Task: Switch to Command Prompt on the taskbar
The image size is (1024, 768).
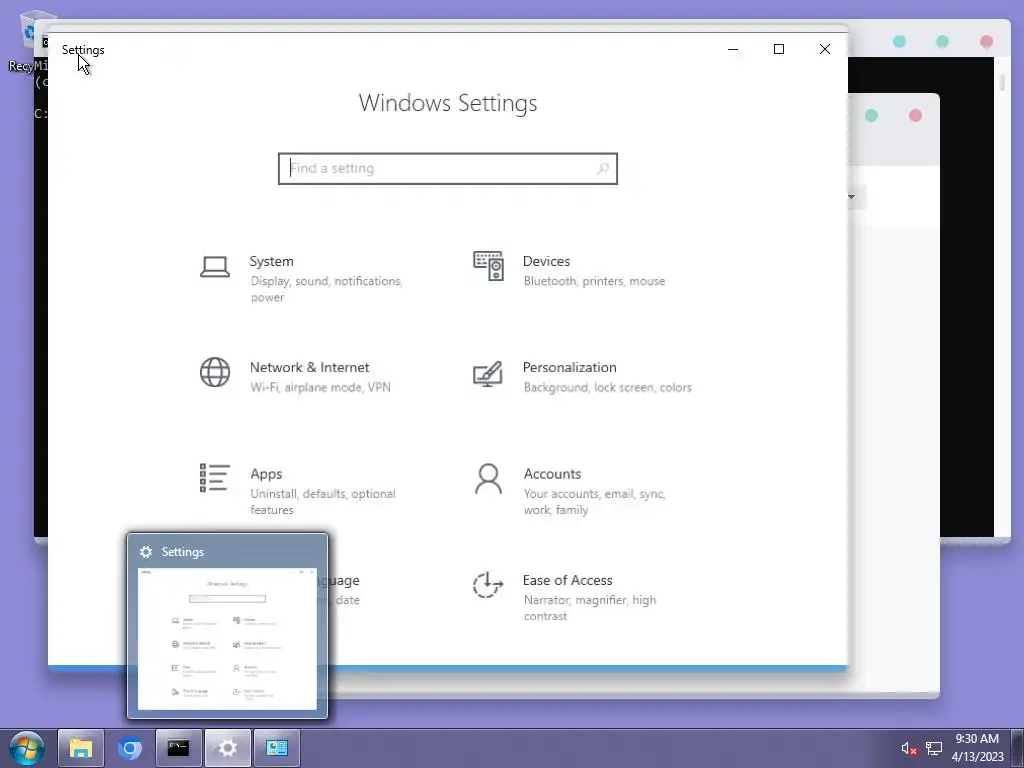Action: [x=178, y=748]
